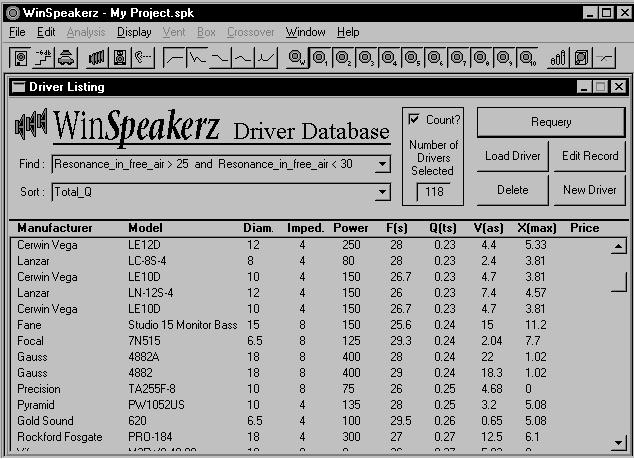
Task: Select the third descending curve graph icon
Action: pos(220,58)
